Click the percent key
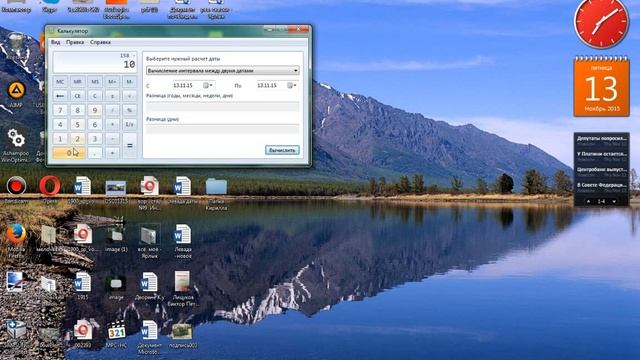 (x=130, y=110)
